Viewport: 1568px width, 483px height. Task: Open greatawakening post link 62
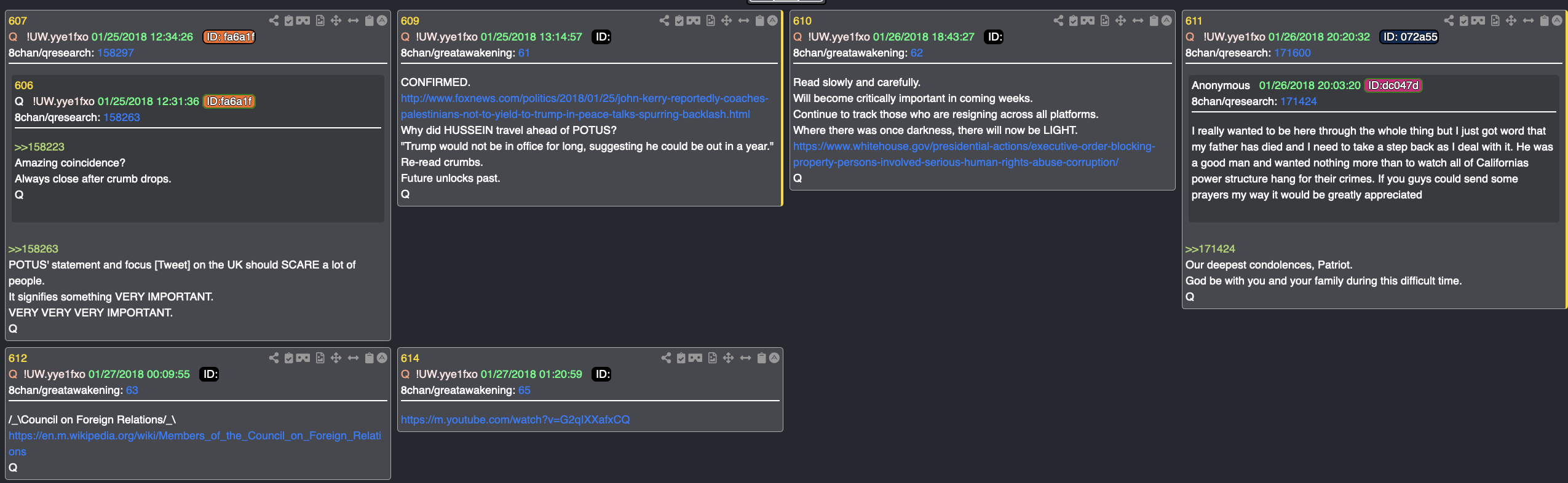tap(917, 53)
